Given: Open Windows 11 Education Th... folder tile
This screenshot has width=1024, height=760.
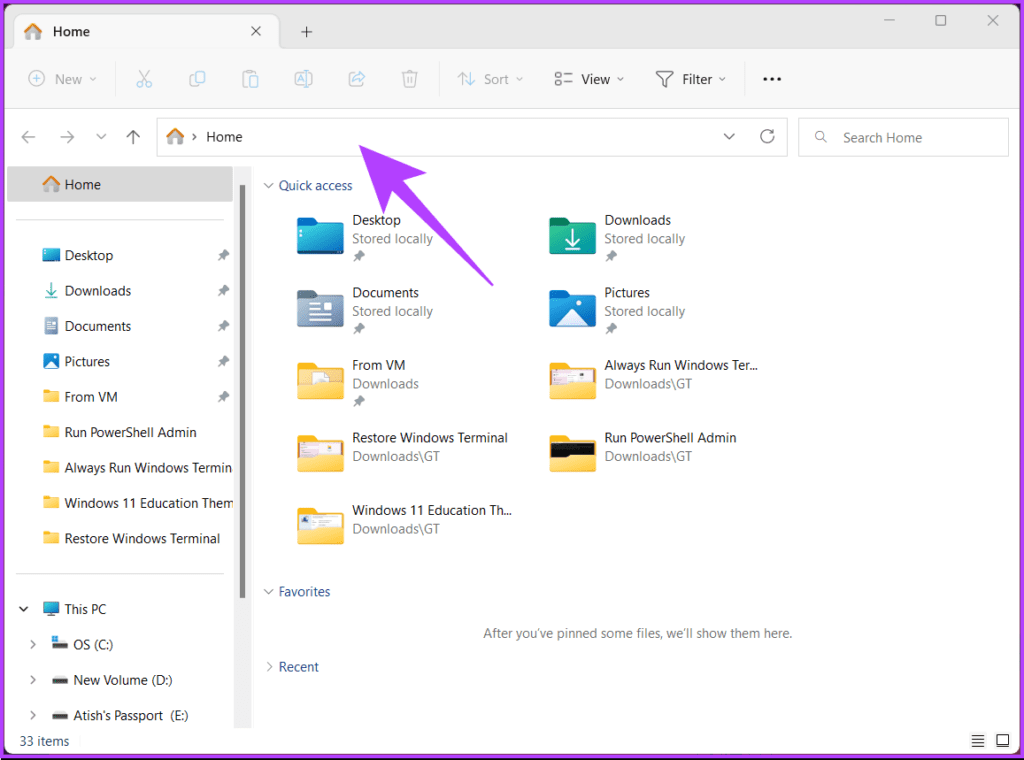Looking at the screenshot, I should click(x=405, y=525).
